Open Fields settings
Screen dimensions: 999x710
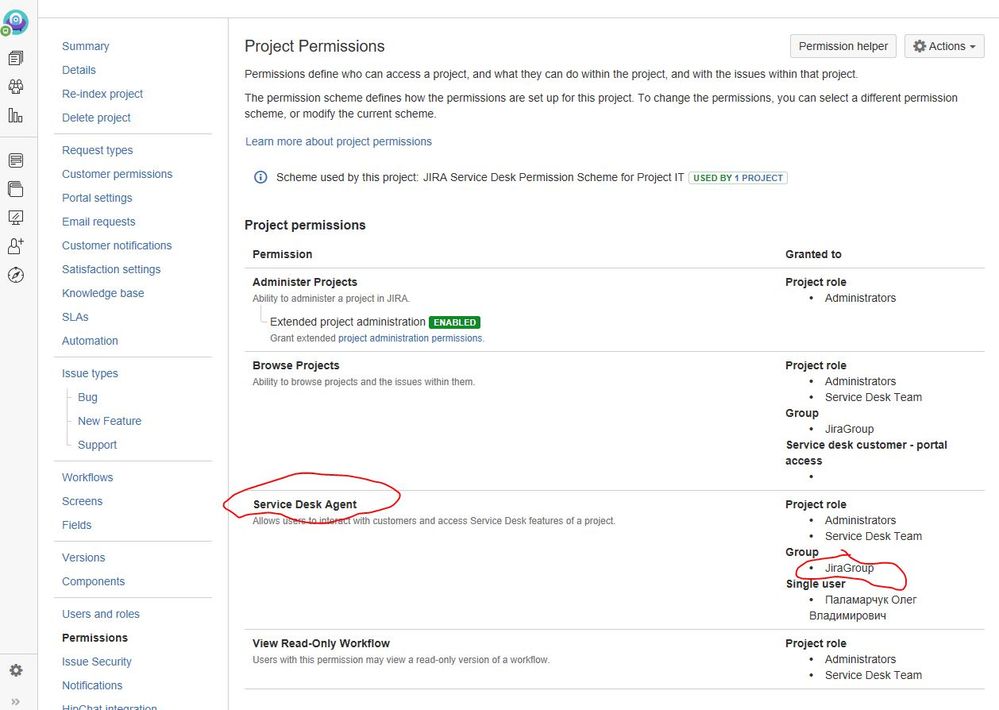point(76,525)
